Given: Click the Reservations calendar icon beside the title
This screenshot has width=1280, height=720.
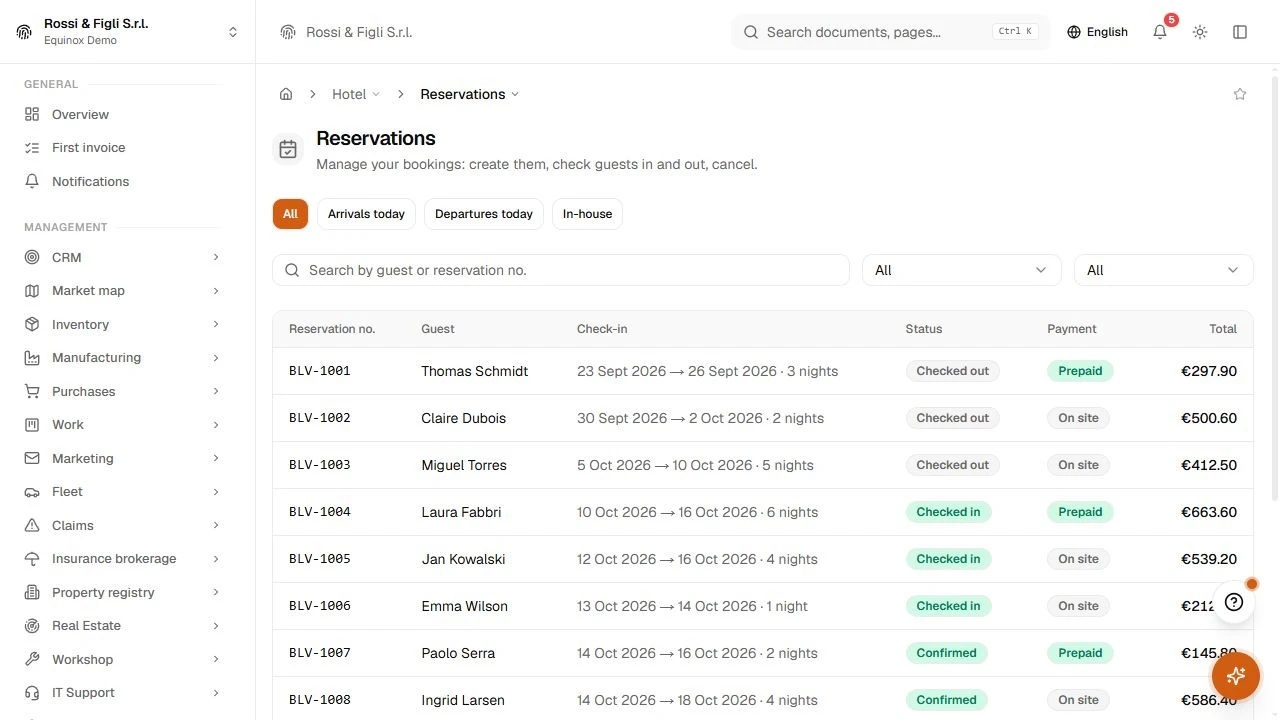Looking at the screenshot, I should 288,149.
